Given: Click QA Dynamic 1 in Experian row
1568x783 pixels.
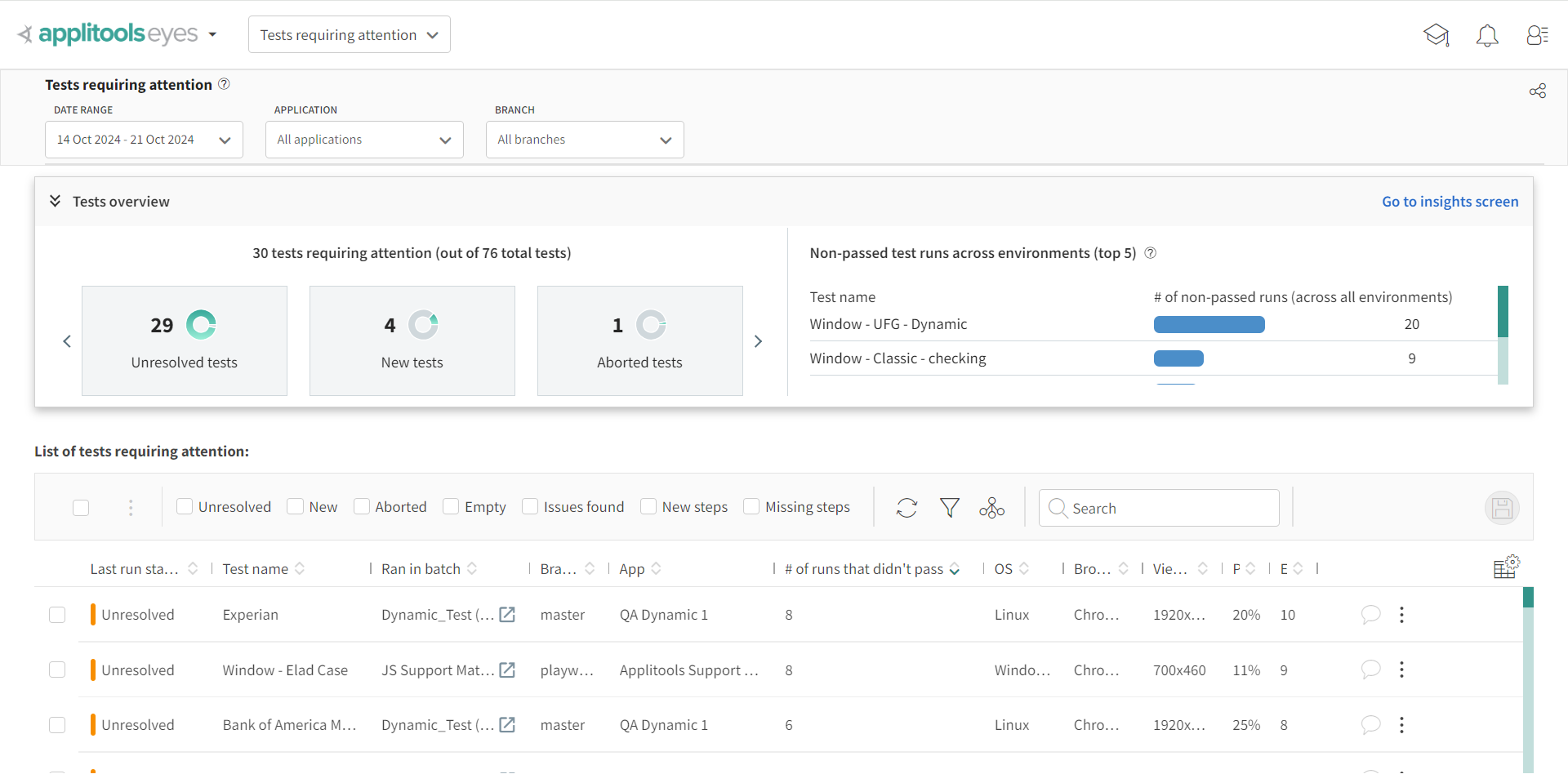Looking at the screenshot, I should point(663,615).
